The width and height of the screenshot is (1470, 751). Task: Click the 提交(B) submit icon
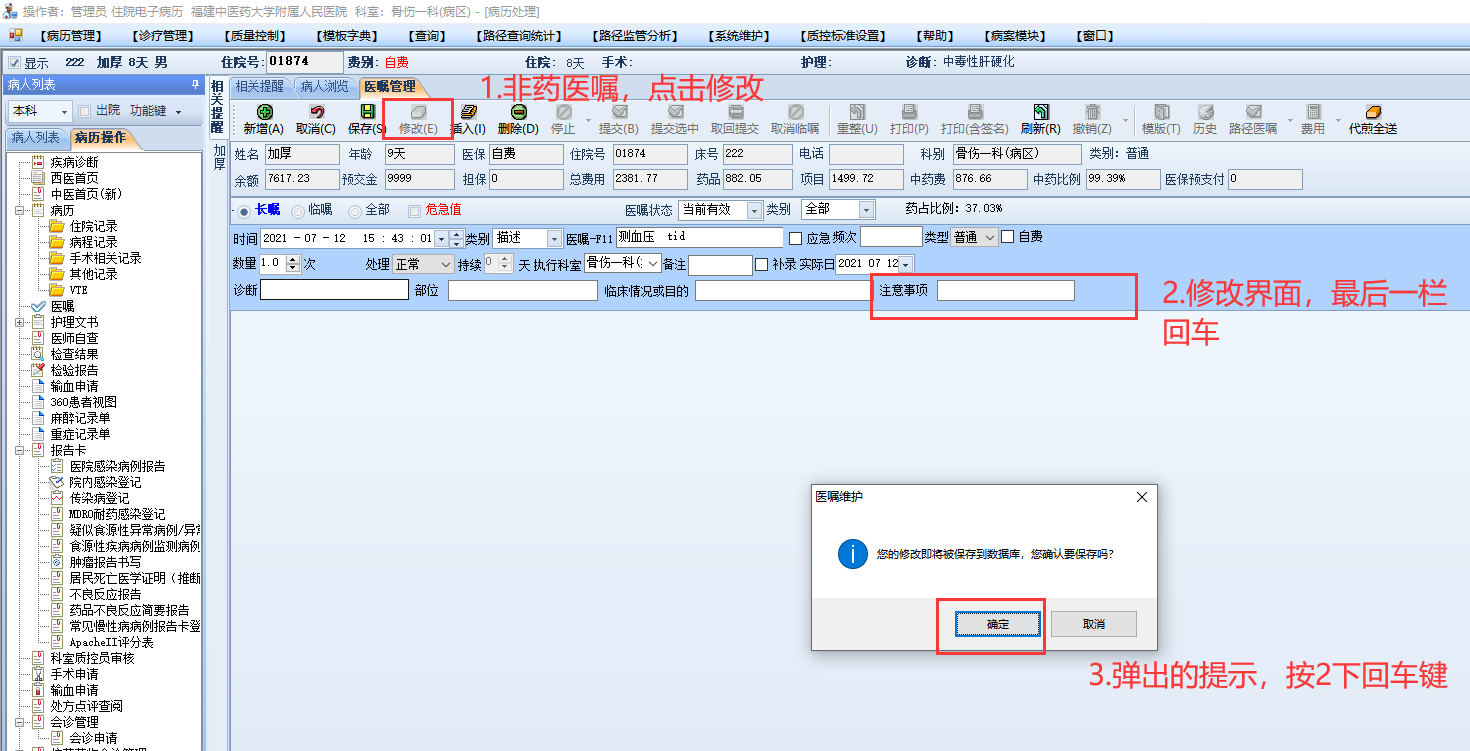(619, 112)
